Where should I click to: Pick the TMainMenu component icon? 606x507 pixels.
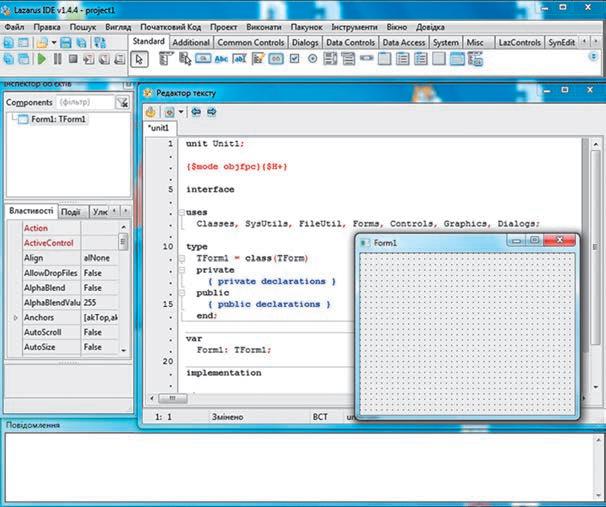tap(166, 59)
